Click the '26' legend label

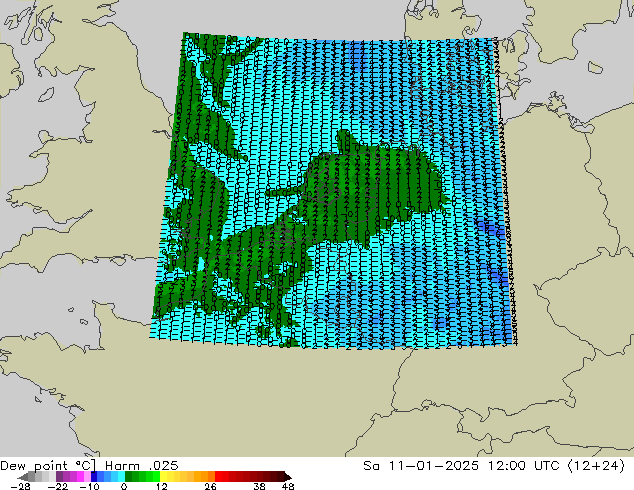tap(210, 486)
